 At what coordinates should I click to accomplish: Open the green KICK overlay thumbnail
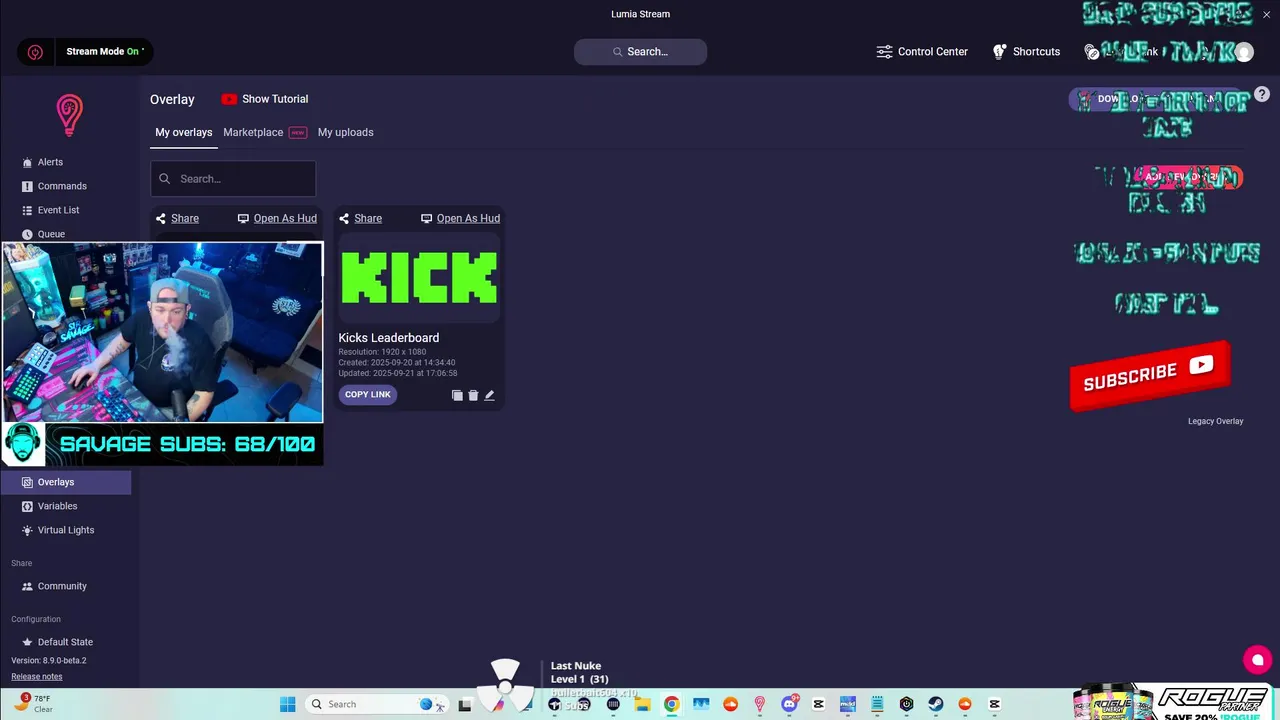419,277
